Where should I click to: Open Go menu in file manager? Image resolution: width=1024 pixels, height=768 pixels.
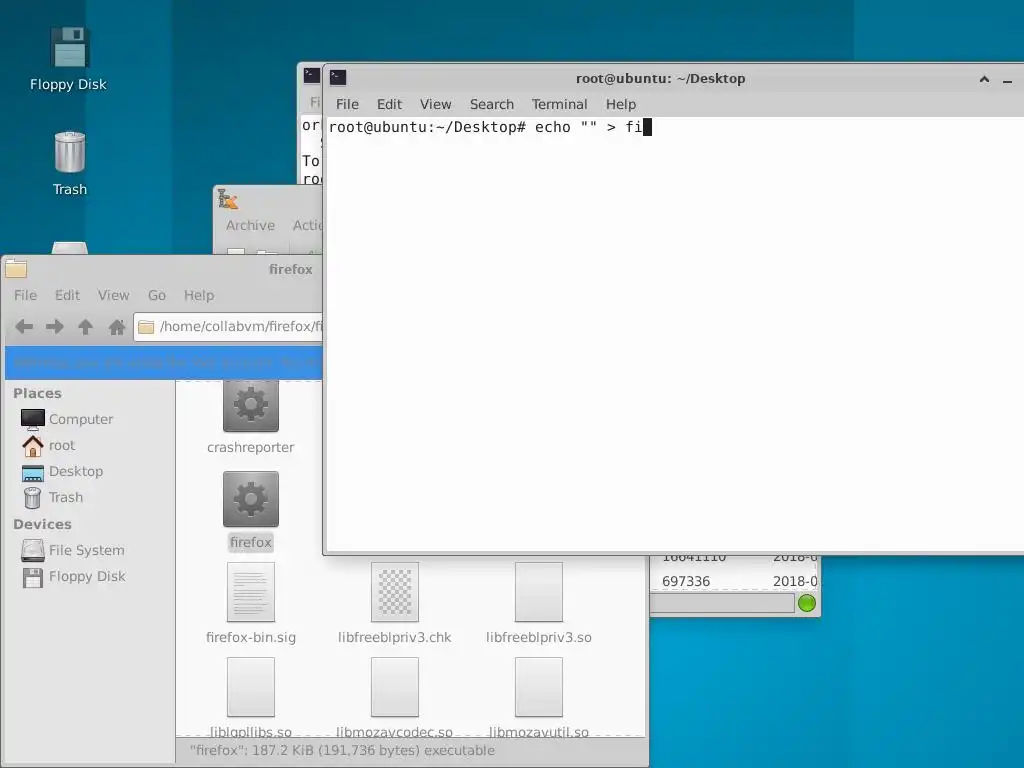[x=157, y=295]
